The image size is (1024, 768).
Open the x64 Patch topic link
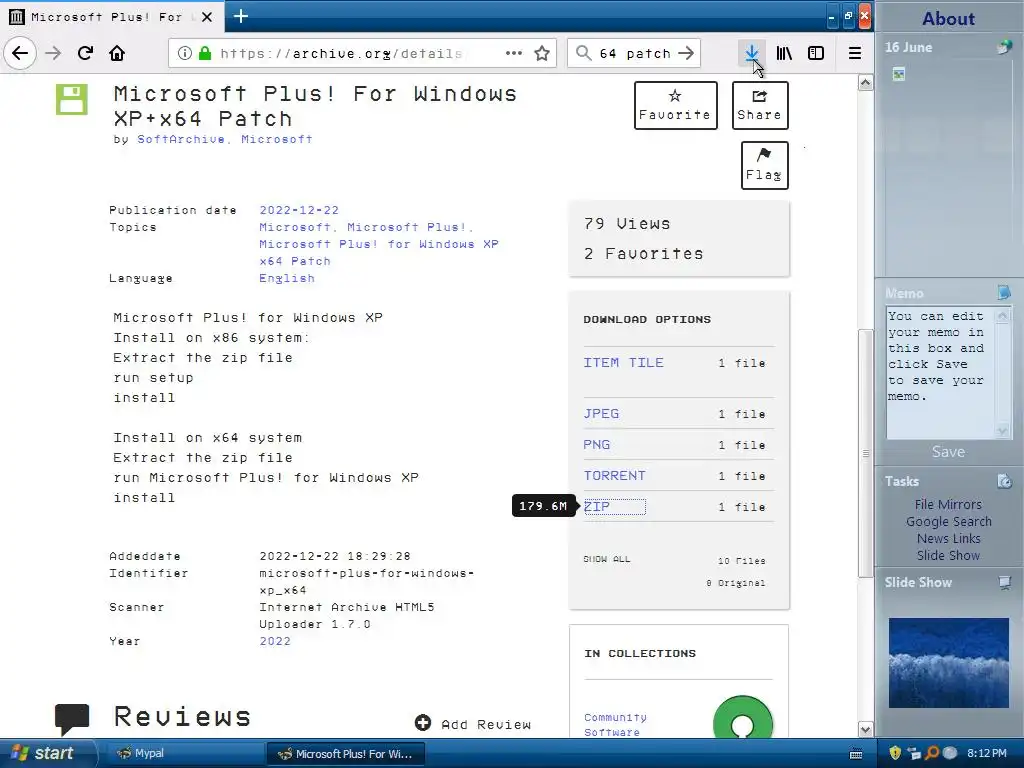[295, 261]
